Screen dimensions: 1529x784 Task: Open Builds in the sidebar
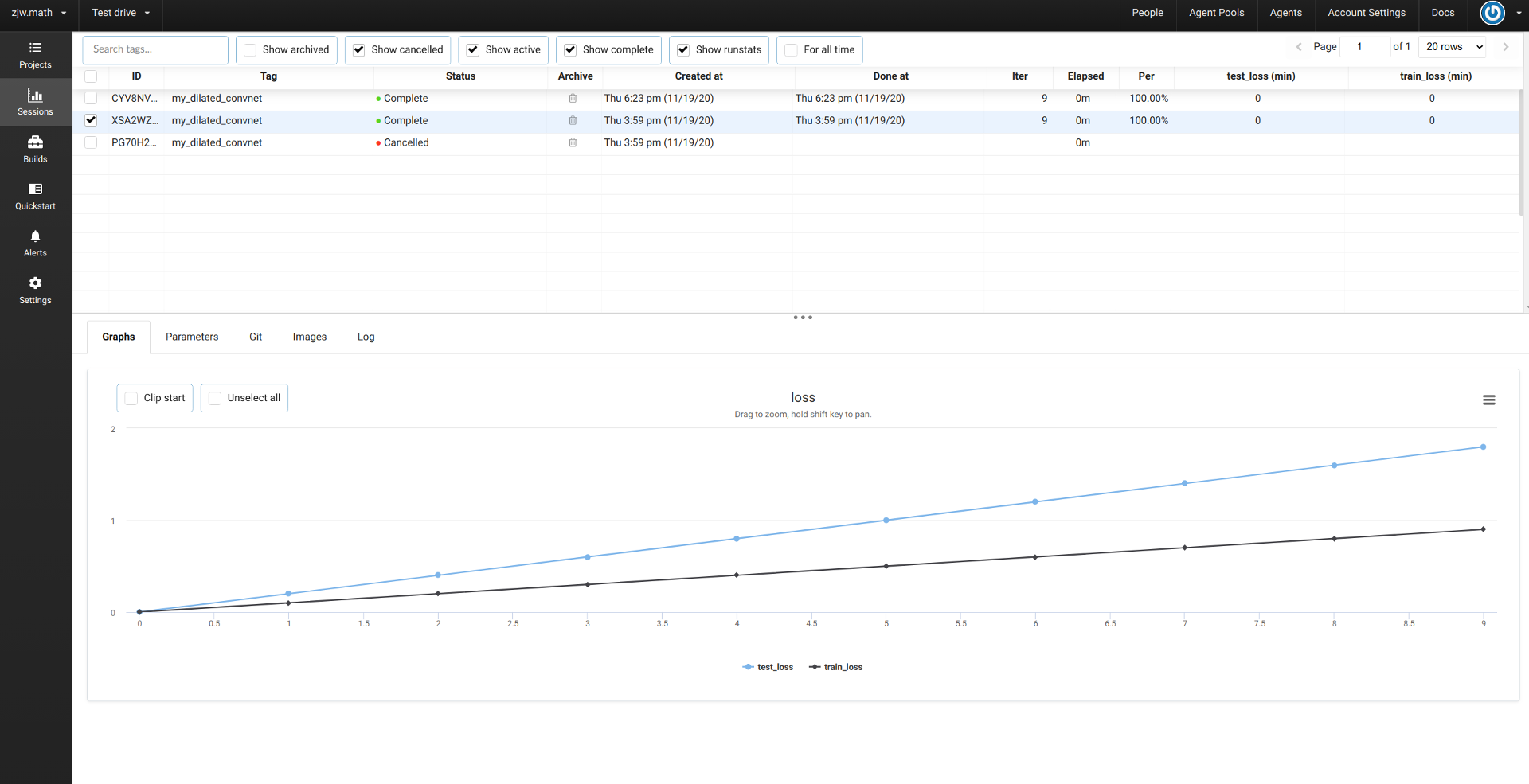(x=35, y=149)
